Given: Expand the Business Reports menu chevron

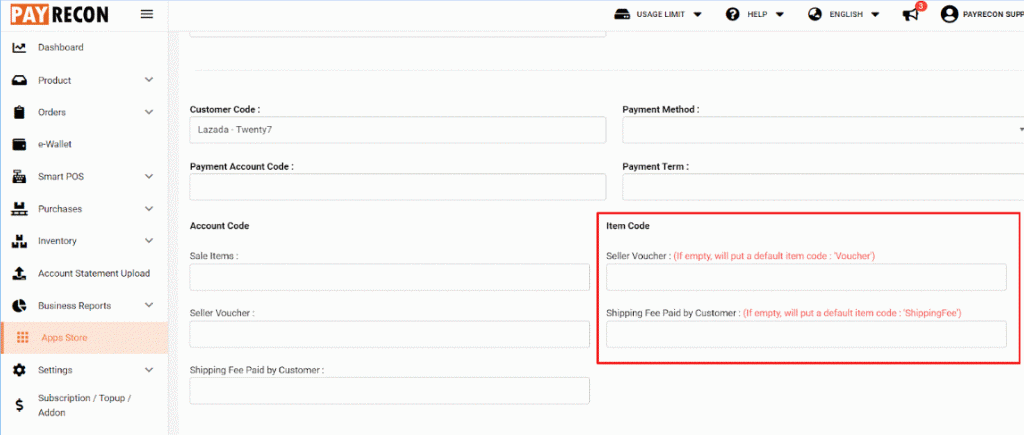Looking at the screenshot, I should [149, 306].
